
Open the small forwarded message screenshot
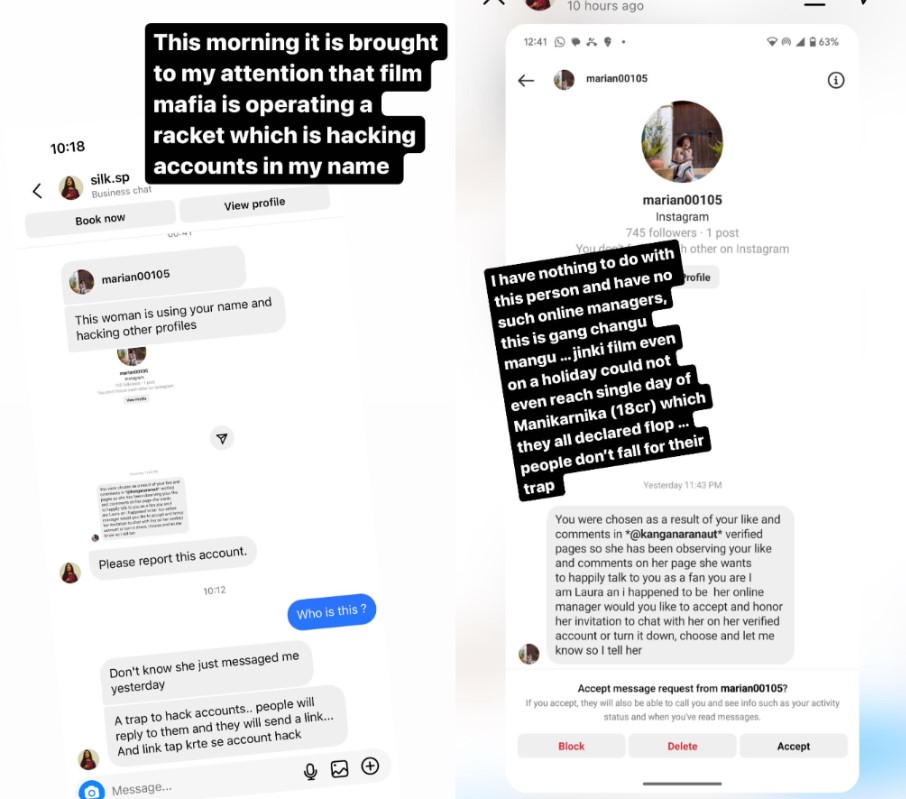click(x=143, y=508)
